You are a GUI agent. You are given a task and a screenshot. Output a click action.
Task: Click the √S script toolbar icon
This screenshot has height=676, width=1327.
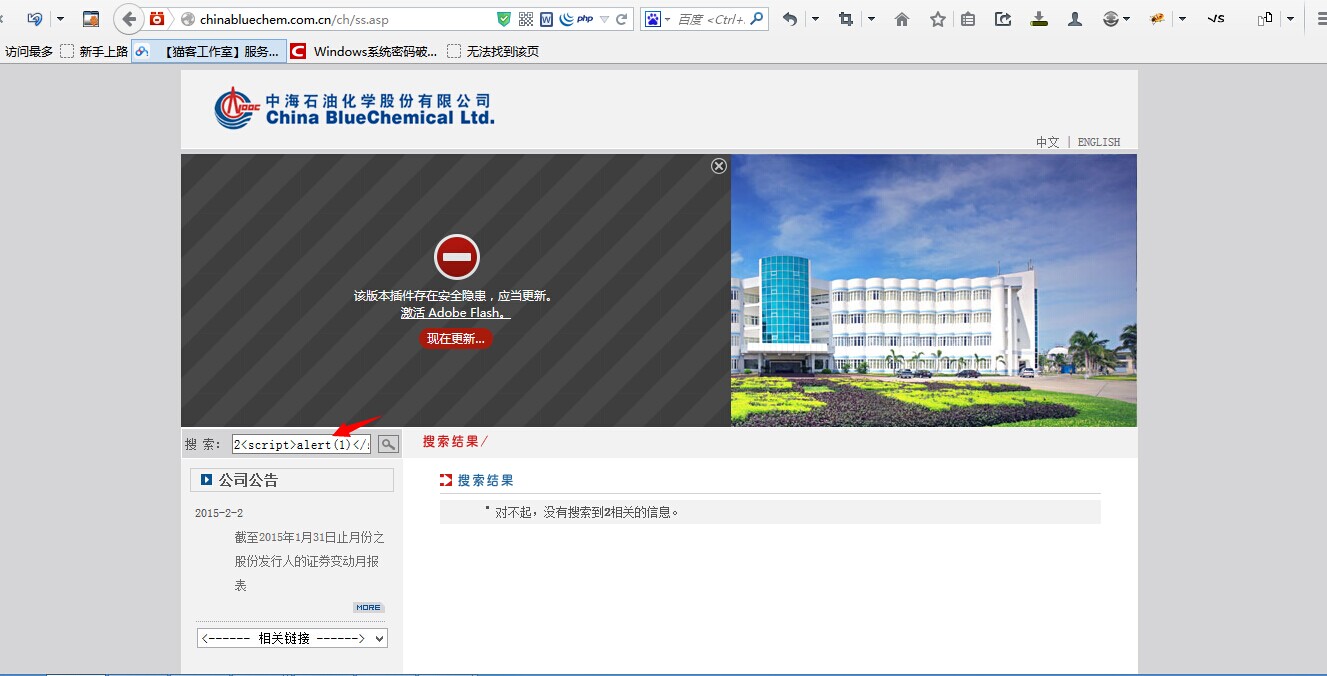point(1216,19)
